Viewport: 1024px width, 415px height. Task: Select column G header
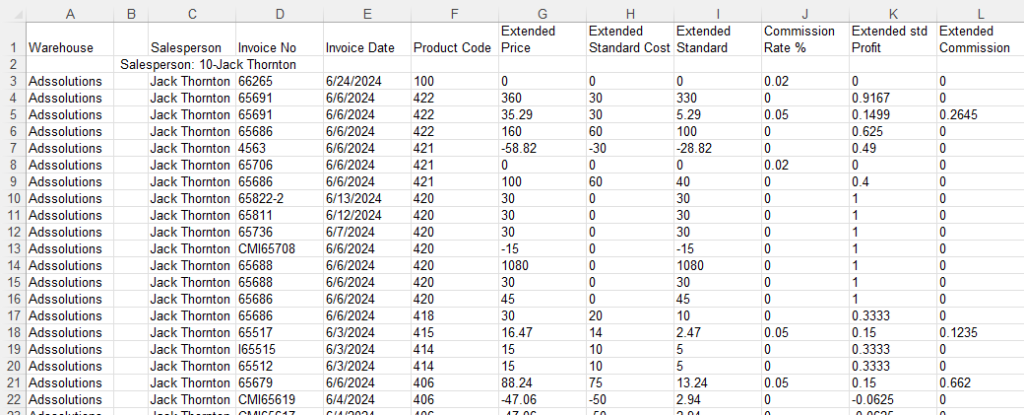542,13
